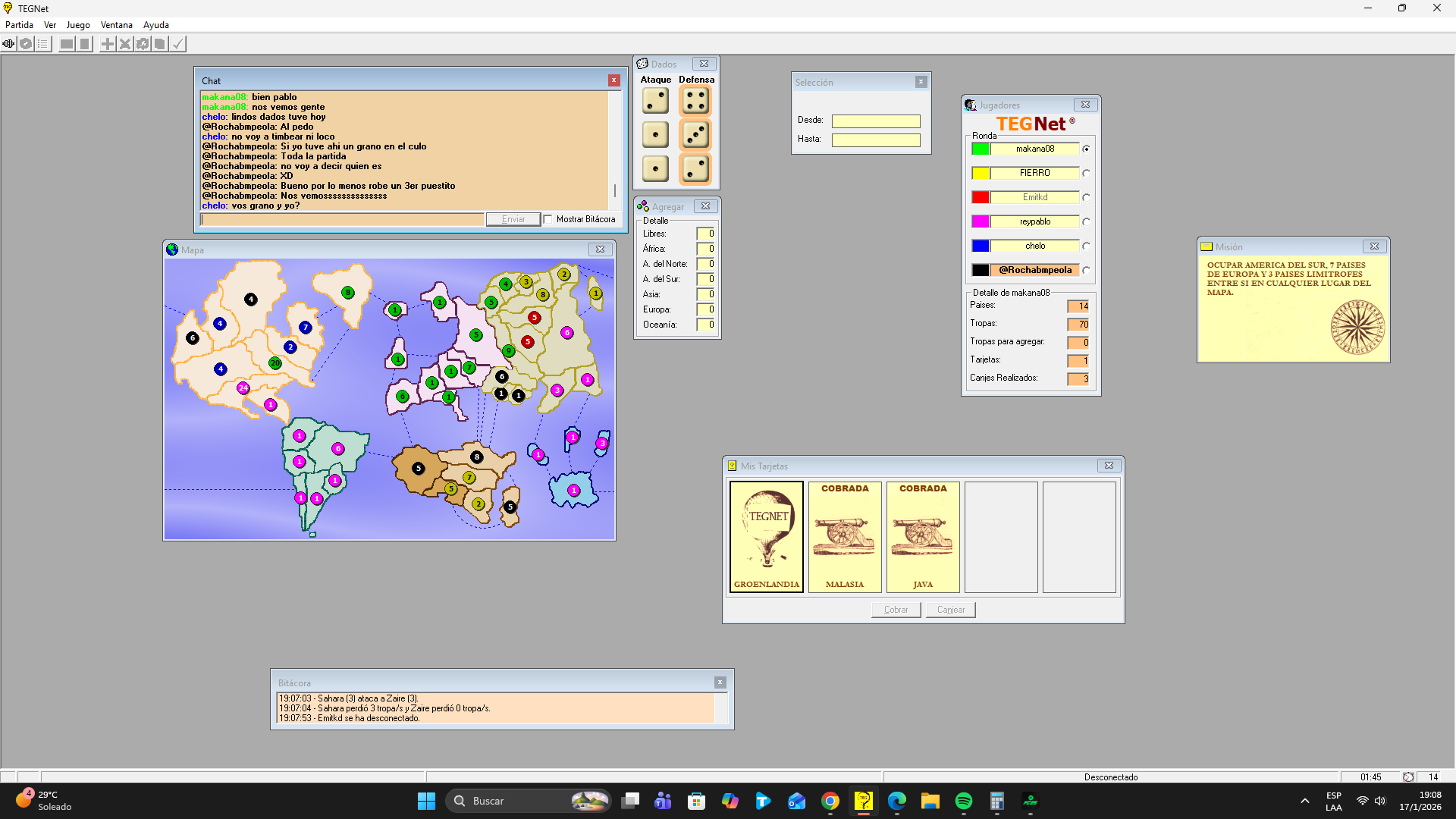Open the Partida menu
This screenshot has width=1456, height=819.
(19, 25)
